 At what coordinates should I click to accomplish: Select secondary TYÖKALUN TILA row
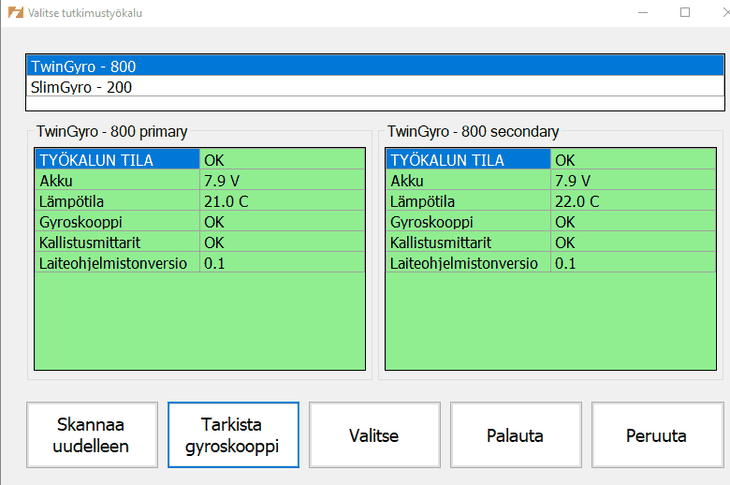tap(551, 160)
